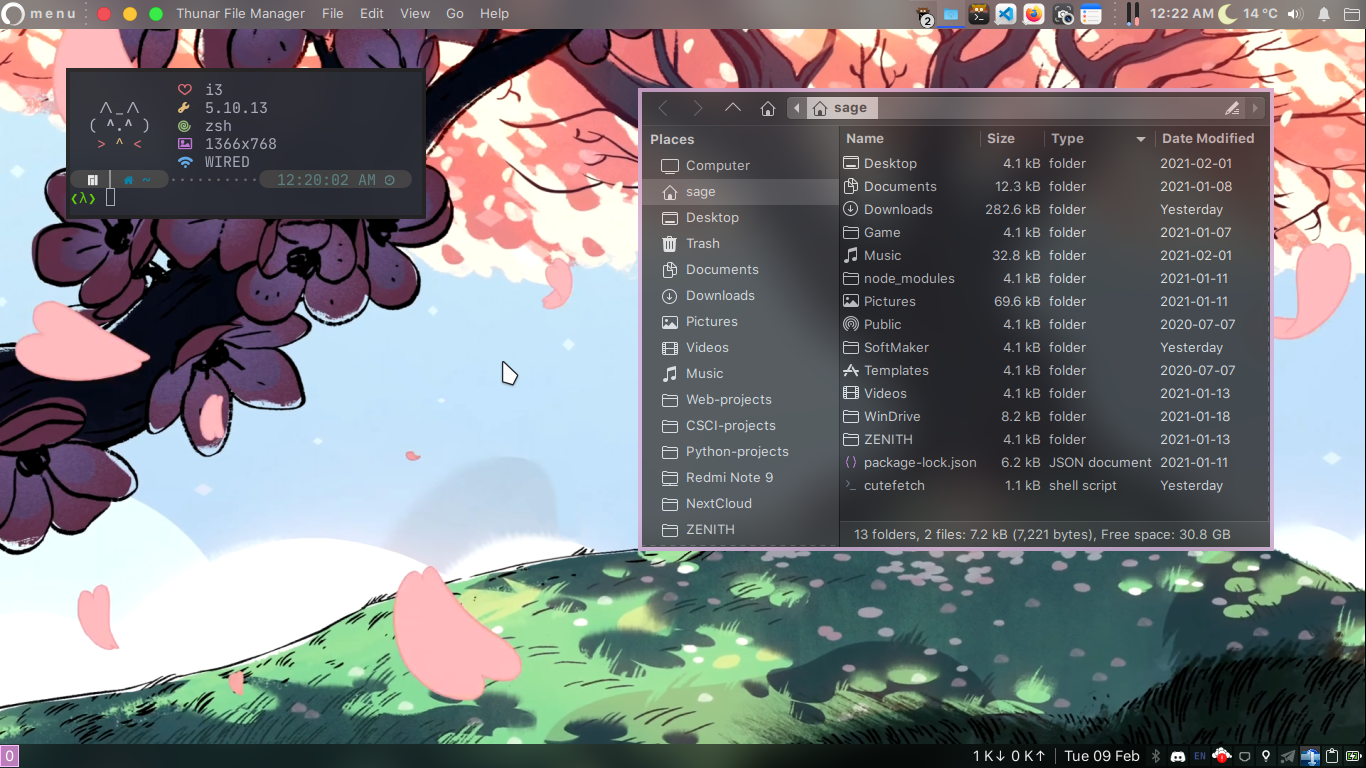Select the Public folder row
The height and width of the screenshot is (768, 1366).
pyautogui.click(x=1055, y=324)
